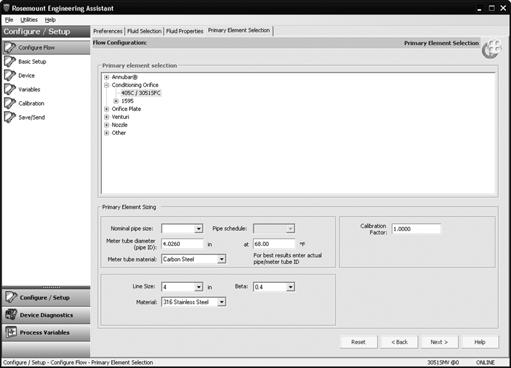
Task: Expand the Orifice Plate tree node
Action: 107,109
